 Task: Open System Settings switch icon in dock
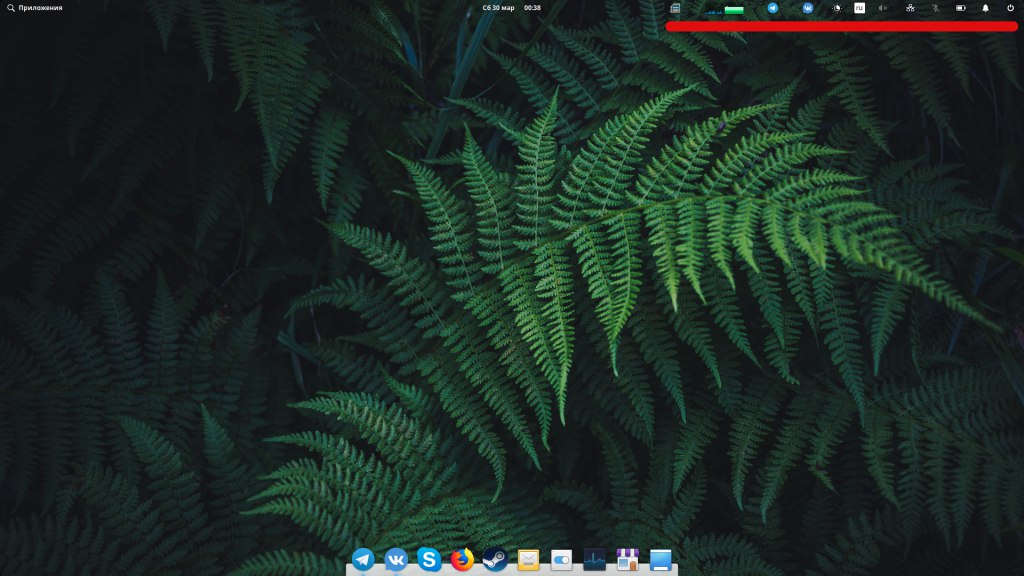[x=561, y=560]
